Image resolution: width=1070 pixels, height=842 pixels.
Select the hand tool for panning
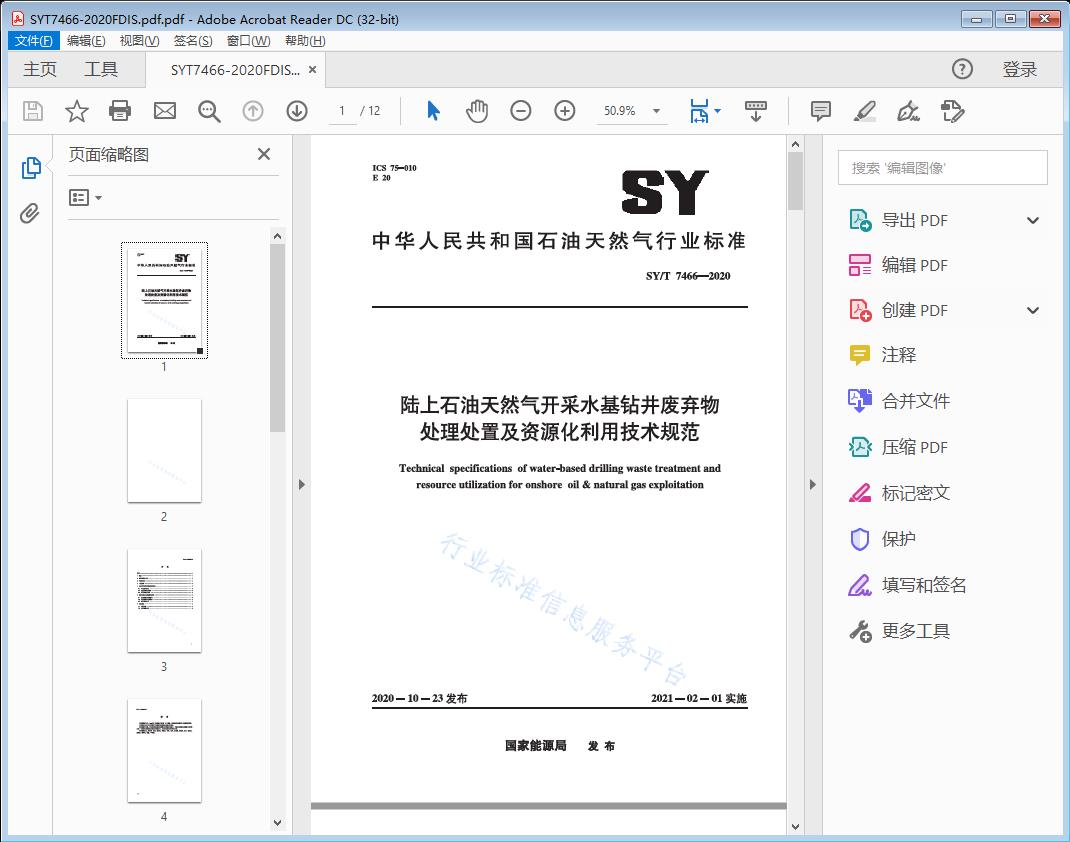[477, 111]
